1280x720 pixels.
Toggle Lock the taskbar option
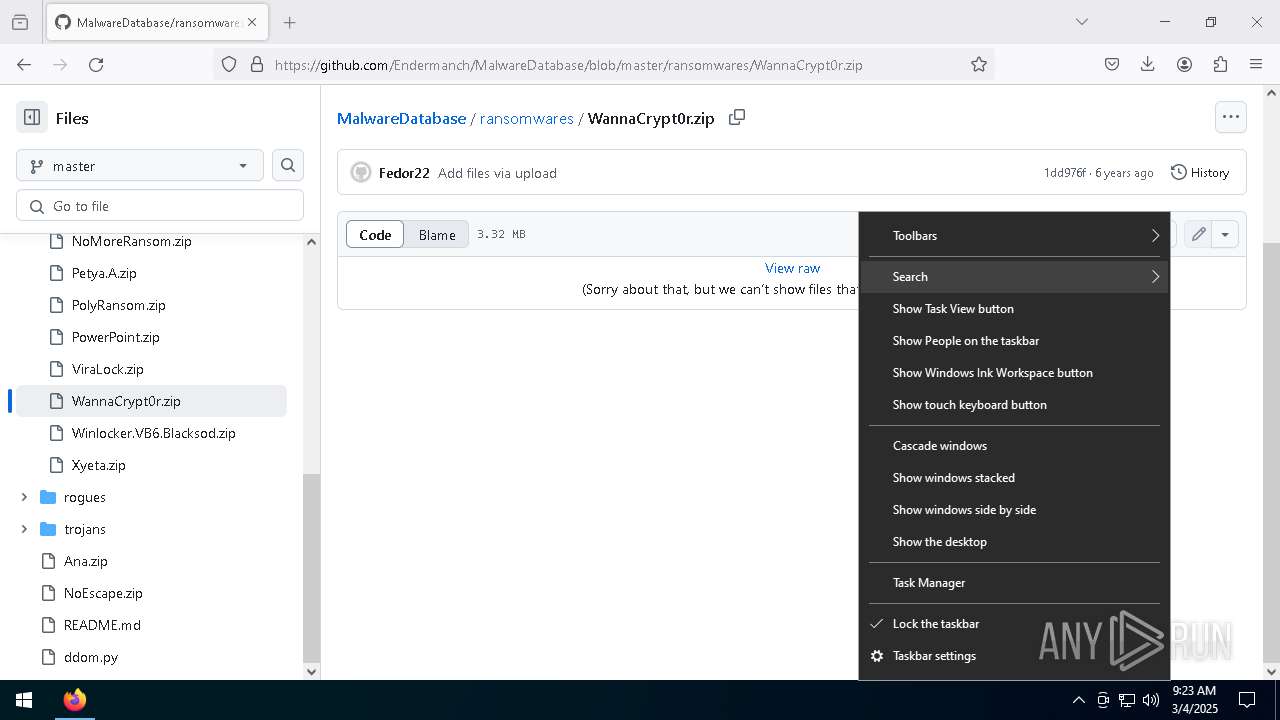coord(1014,624)
